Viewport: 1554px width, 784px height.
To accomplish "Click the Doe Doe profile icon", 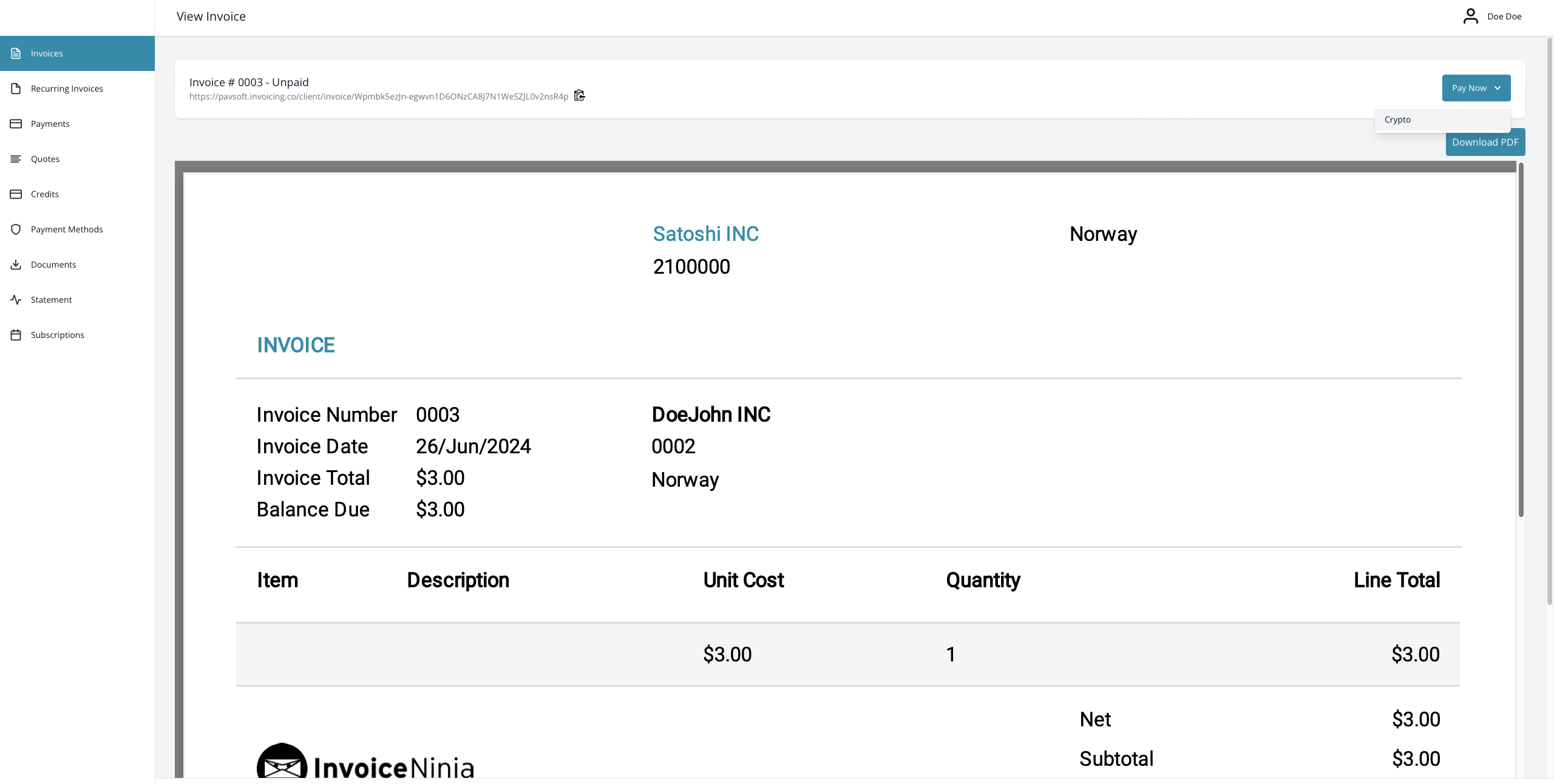I will (x=1471, y=15).
